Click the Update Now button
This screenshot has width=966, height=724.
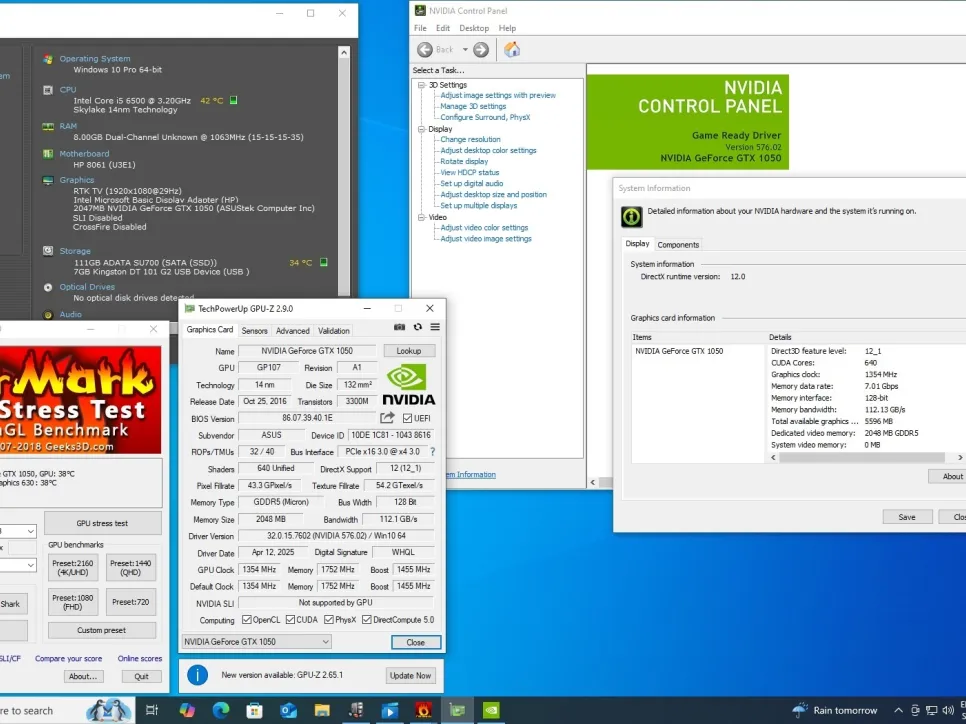410,675
